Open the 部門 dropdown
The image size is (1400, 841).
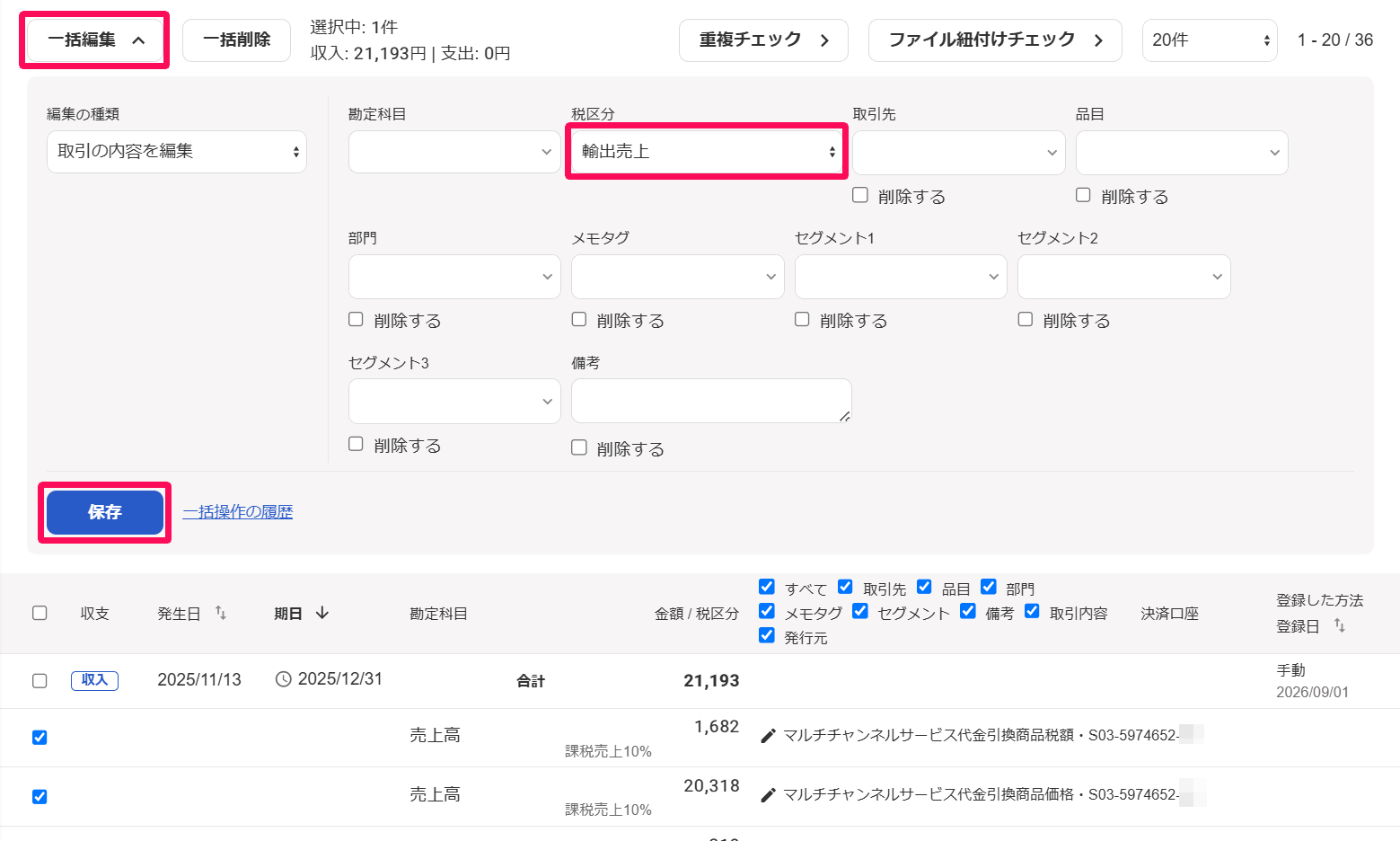[454, 277]
